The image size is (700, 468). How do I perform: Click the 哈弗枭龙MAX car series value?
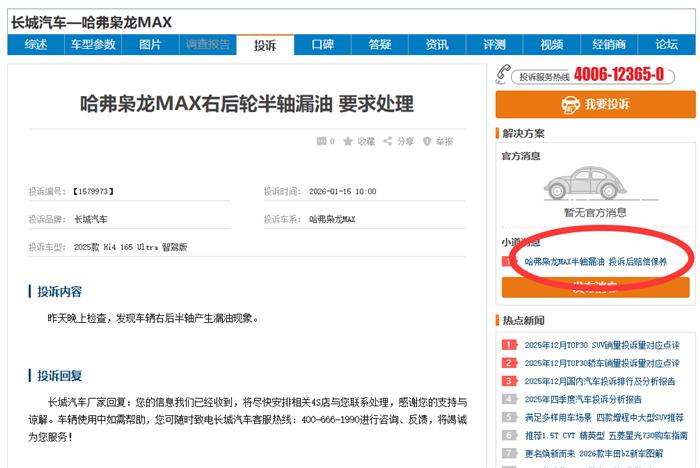(332, 218)
